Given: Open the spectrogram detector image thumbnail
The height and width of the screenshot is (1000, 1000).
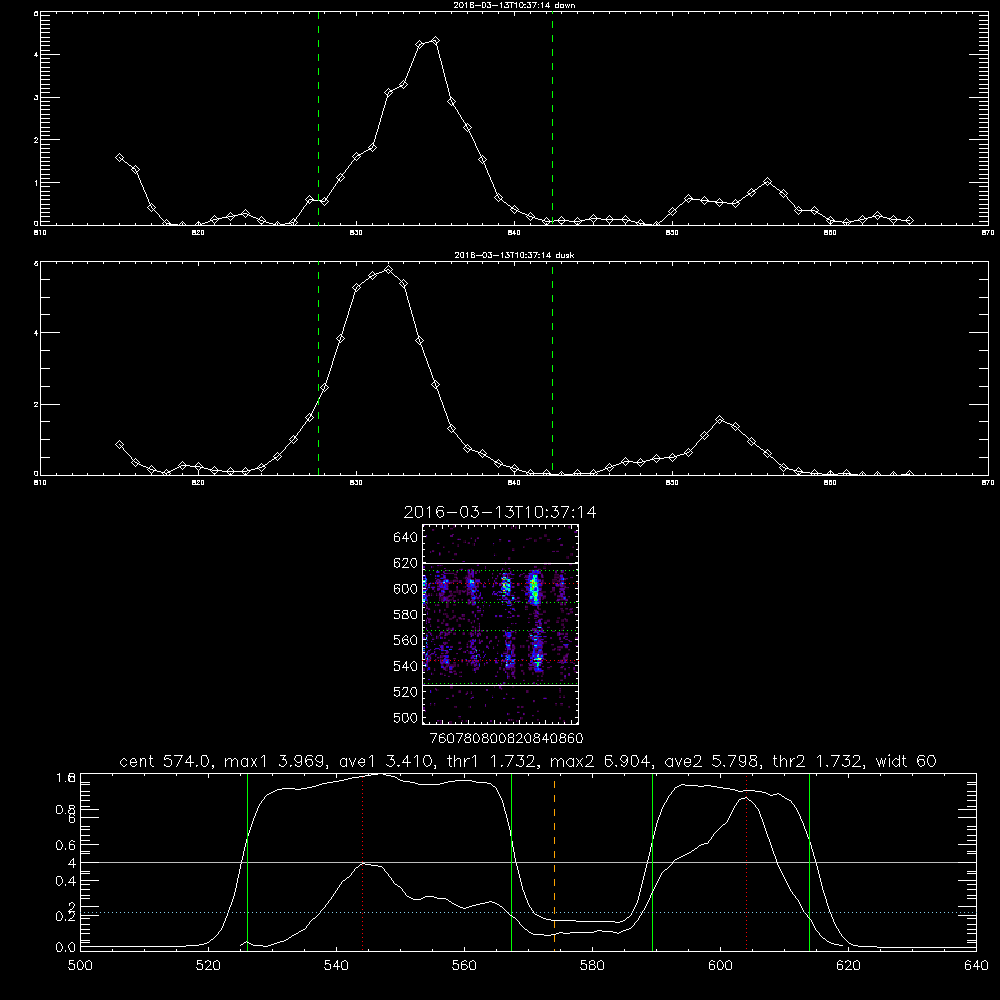Looking at the screenshot, I should point(501,624).
